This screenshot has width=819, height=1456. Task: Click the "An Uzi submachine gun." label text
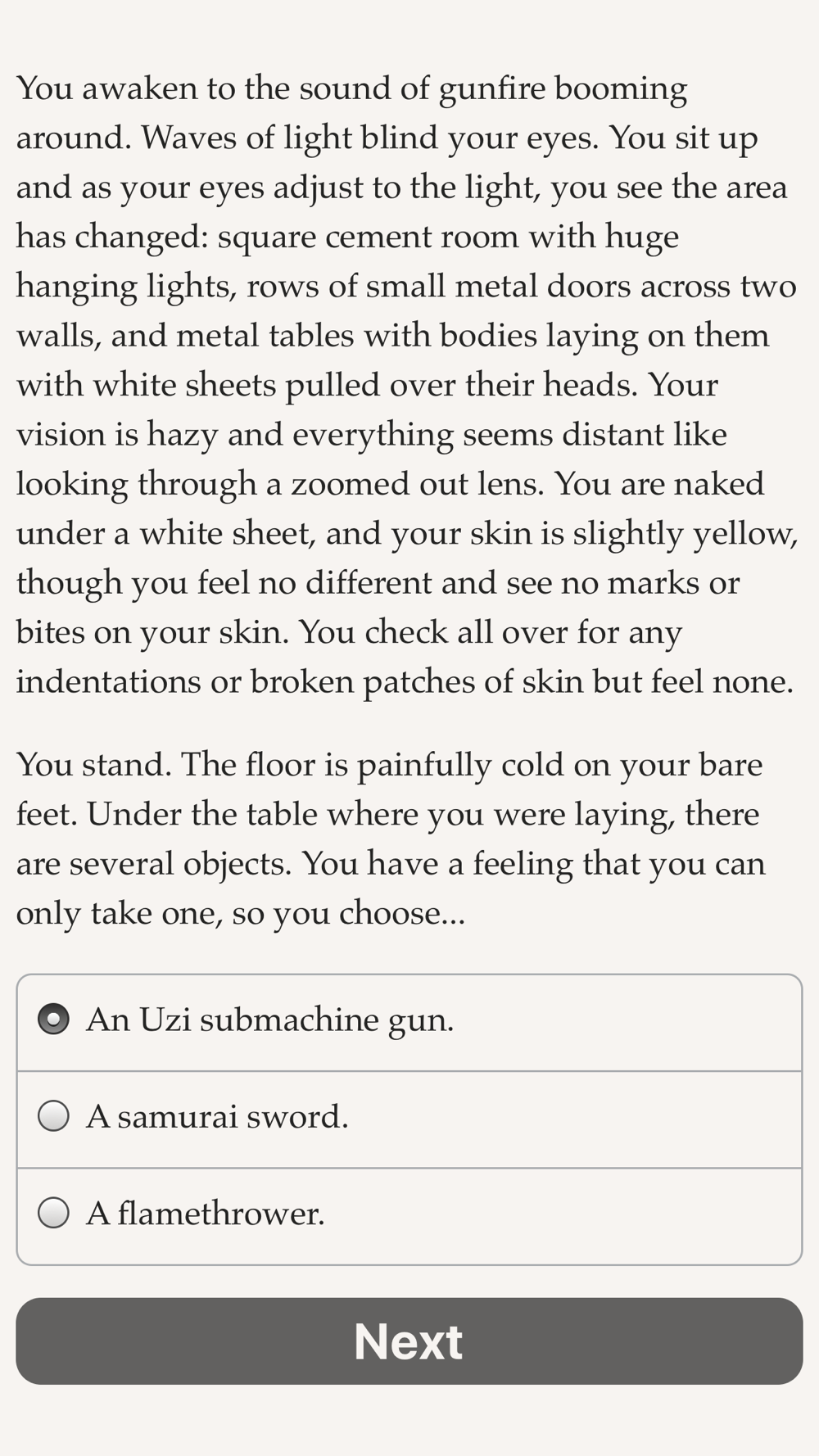tap(269, 1020)
